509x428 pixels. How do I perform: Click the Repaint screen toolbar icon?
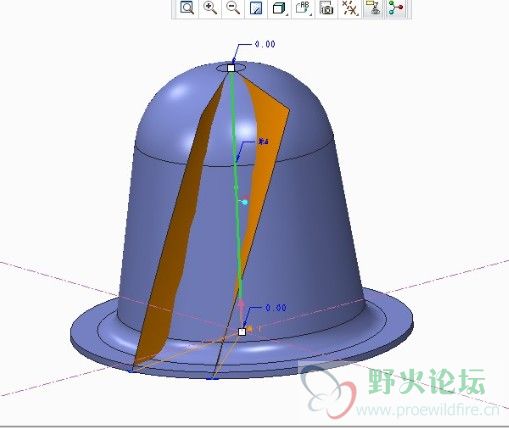coord(256,8)
